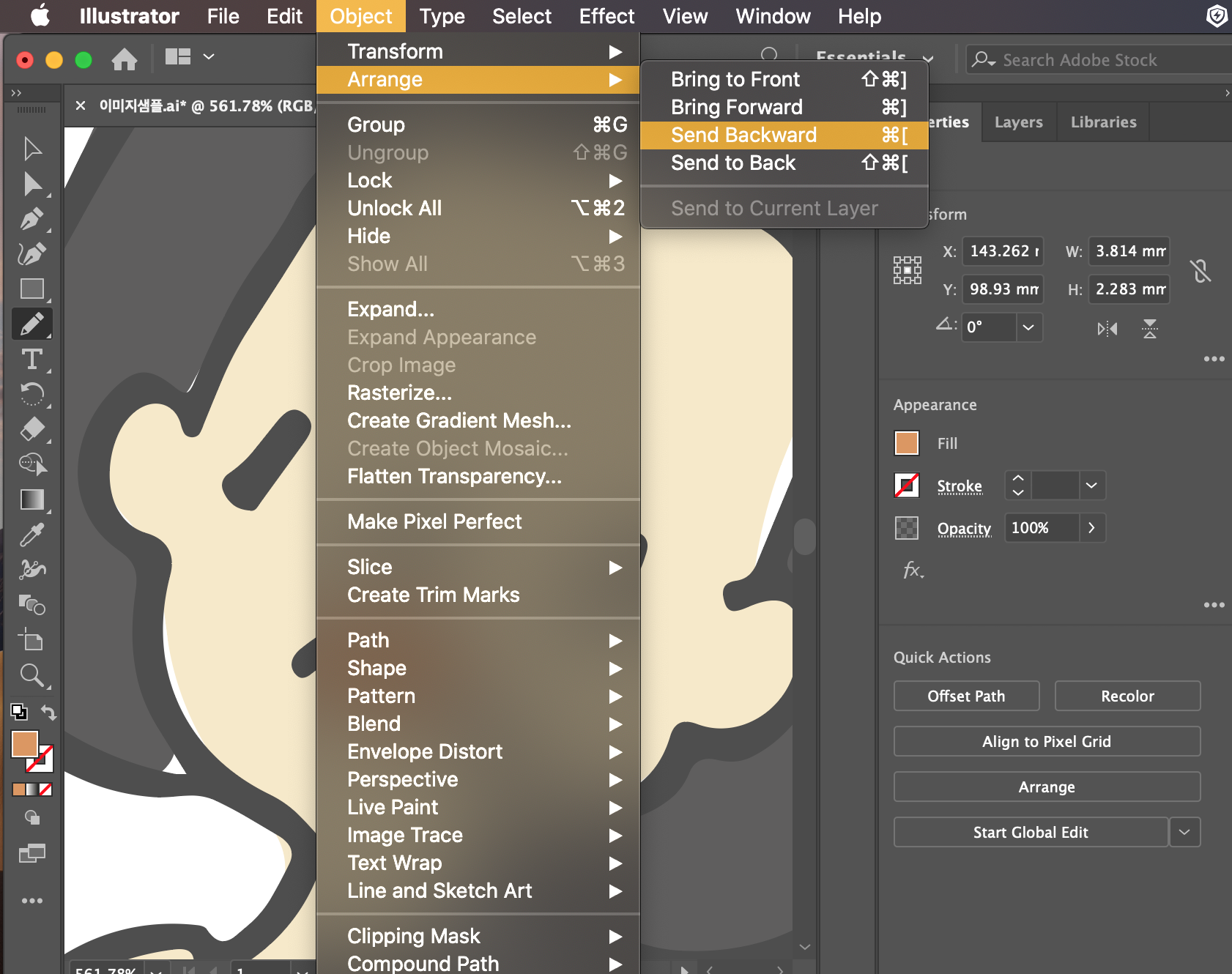Select the Pen tool

(32, 218)
